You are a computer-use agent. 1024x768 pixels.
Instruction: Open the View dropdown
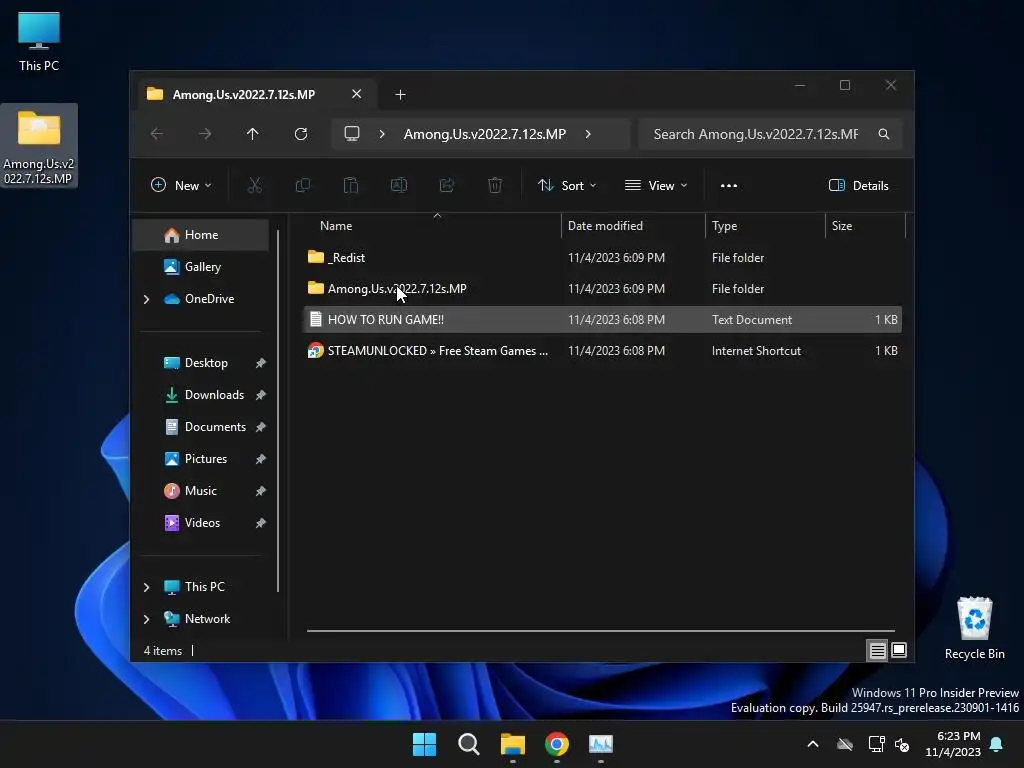coord(656,185)
